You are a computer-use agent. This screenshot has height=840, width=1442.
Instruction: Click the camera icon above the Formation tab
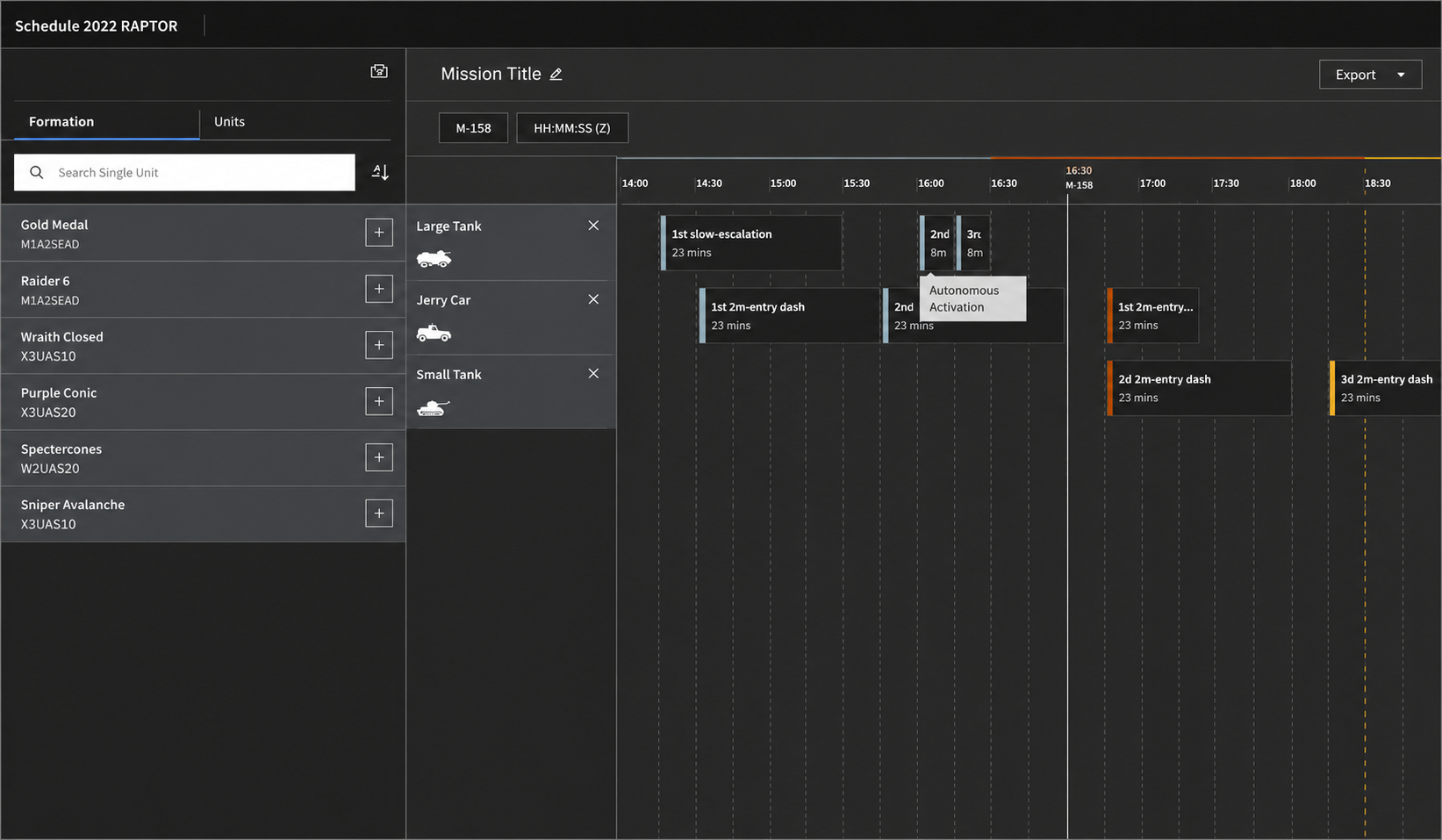click(379, 71)
